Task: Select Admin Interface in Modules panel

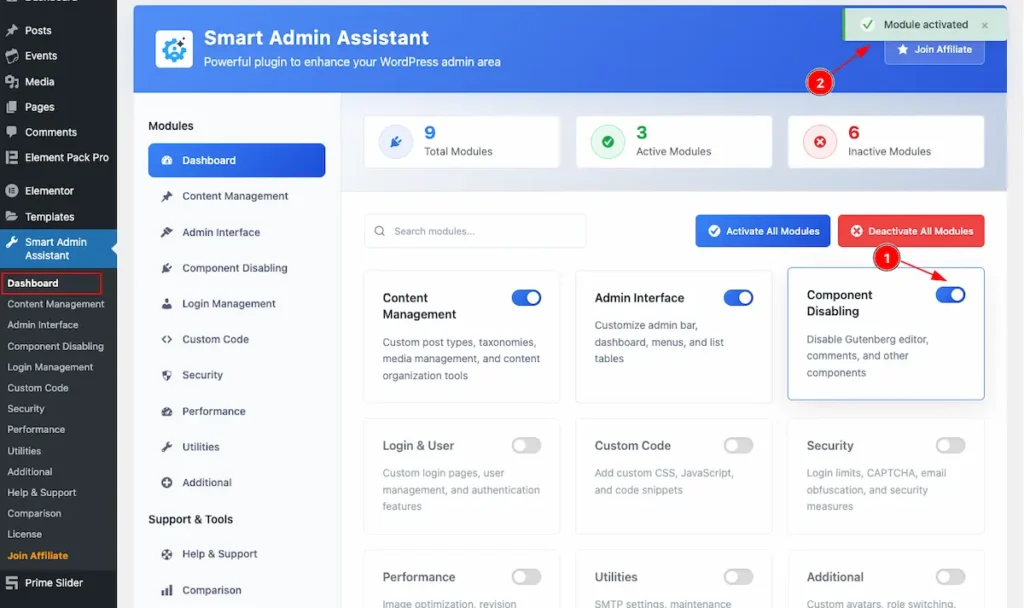Action: click(236, 232)
